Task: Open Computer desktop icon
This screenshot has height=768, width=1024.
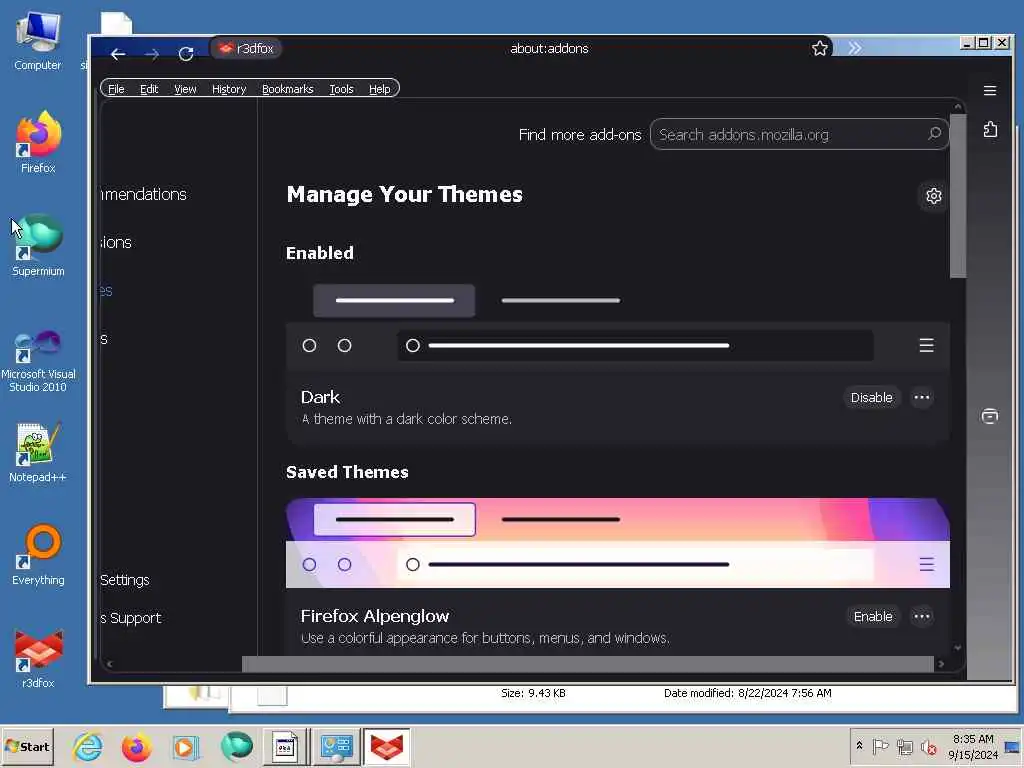Action: 38,40
